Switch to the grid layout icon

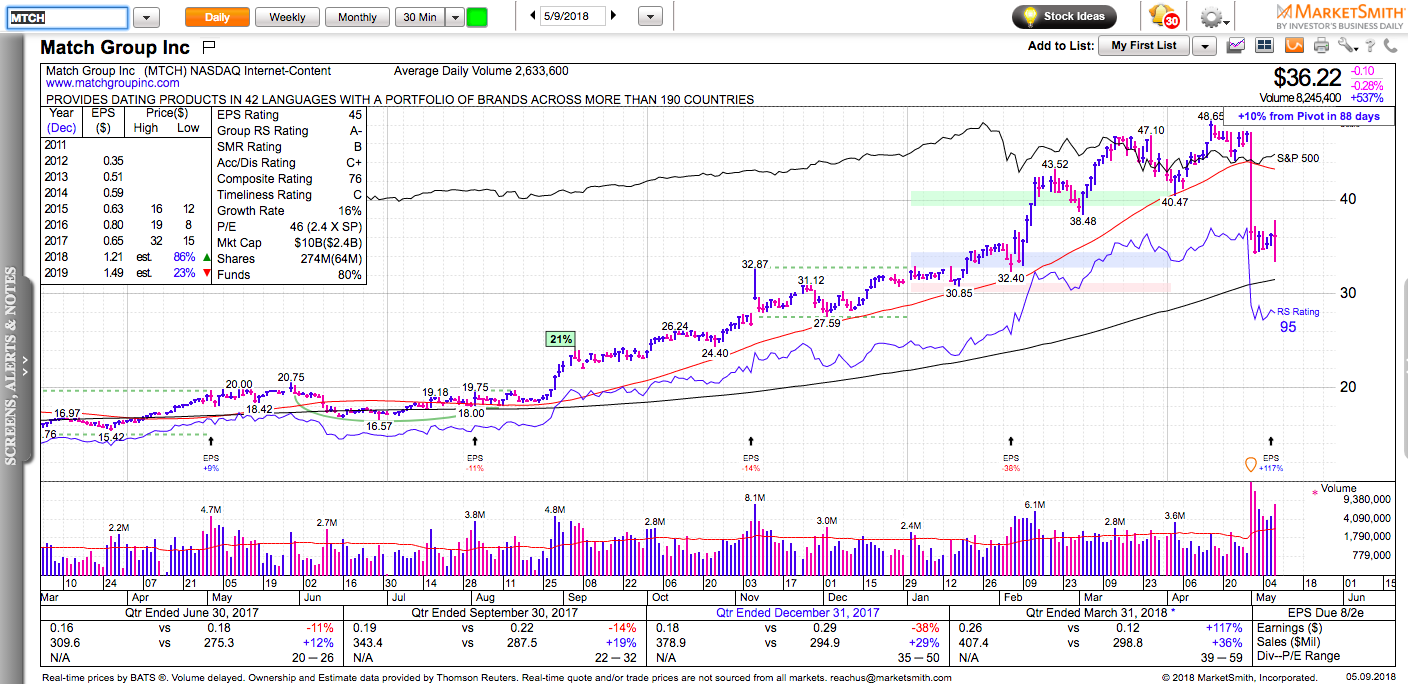[x=1264, y=45]
